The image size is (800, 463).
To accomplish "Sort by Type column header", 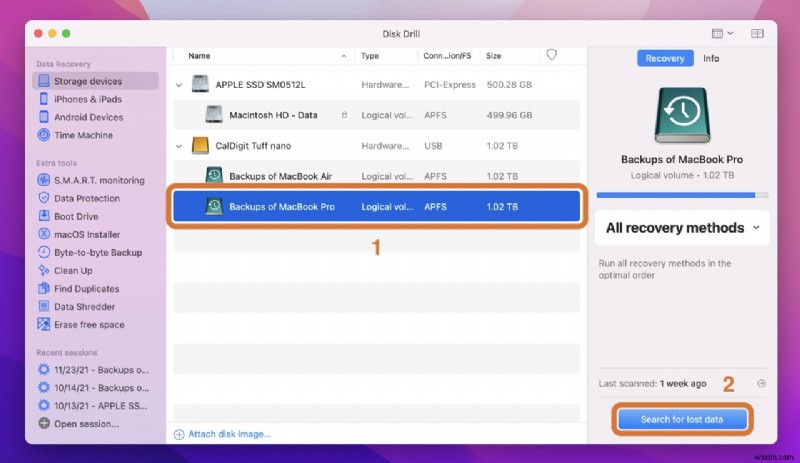I will (x=370, y=56).
